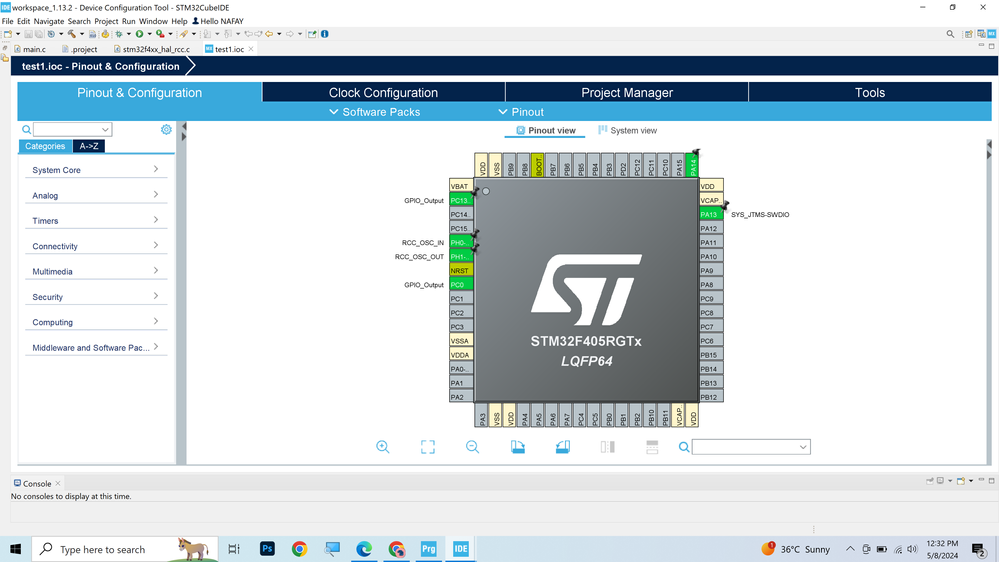Open the Window menu
The image size is (999, 562).
tap(153, 21)
